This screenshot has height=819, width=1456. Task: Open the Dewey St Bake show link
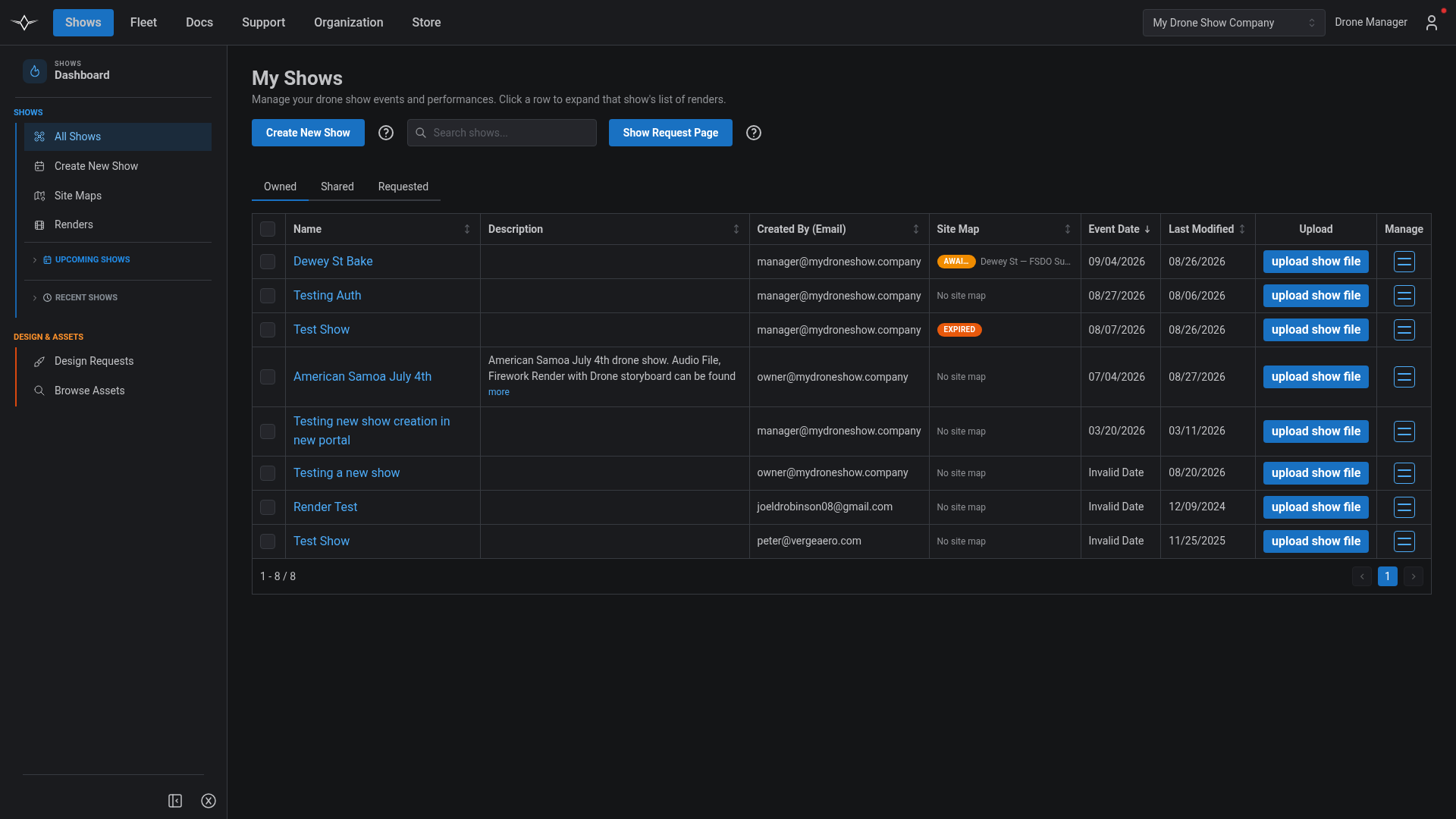[x=333, y=262]
